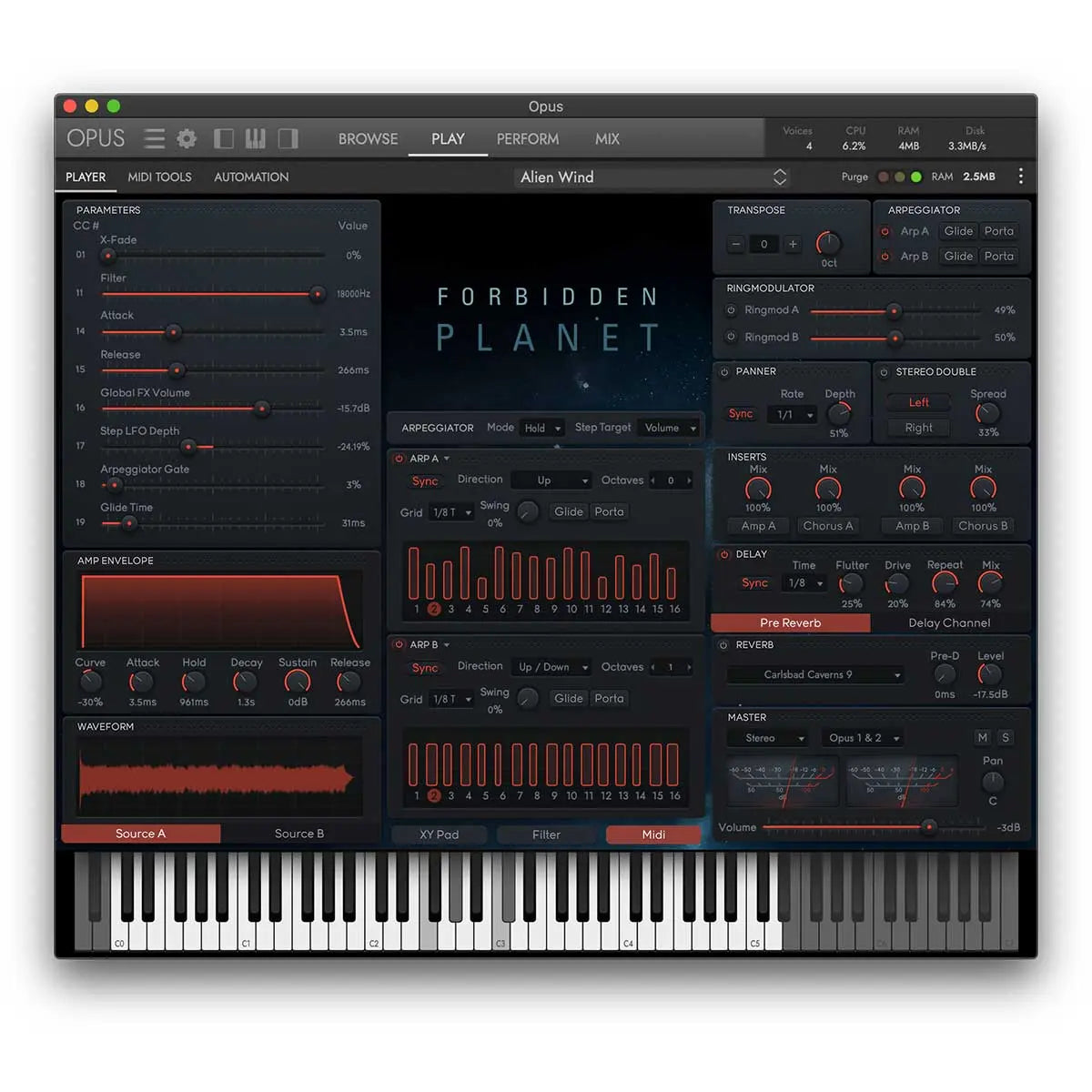Click the browser panel icon in the toolbar
The image size is (1092, 1092).
223,138
